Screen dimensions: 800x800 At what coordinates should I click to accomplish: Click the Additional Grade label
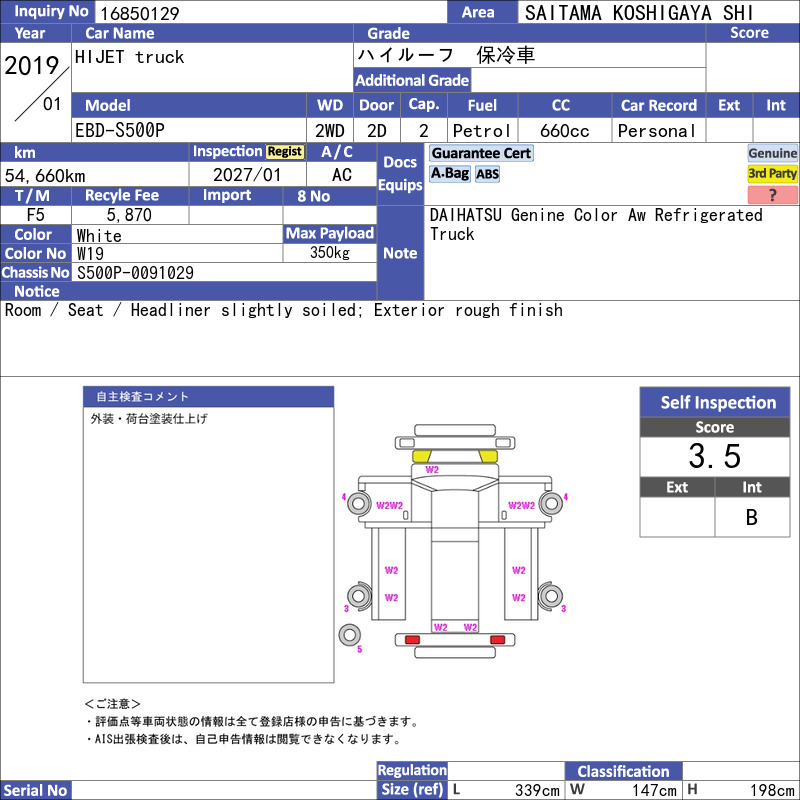coord(412,80)
